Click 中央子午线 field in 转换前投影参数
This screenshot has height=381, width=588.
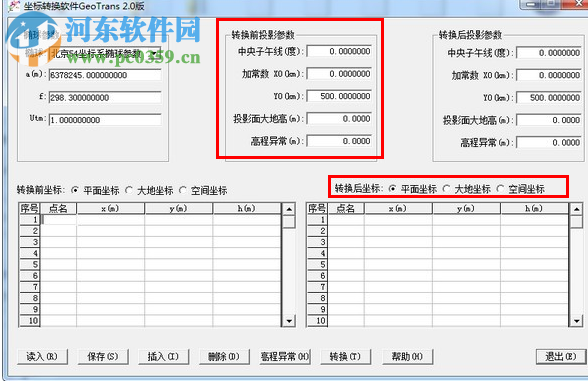coord(339,51)
